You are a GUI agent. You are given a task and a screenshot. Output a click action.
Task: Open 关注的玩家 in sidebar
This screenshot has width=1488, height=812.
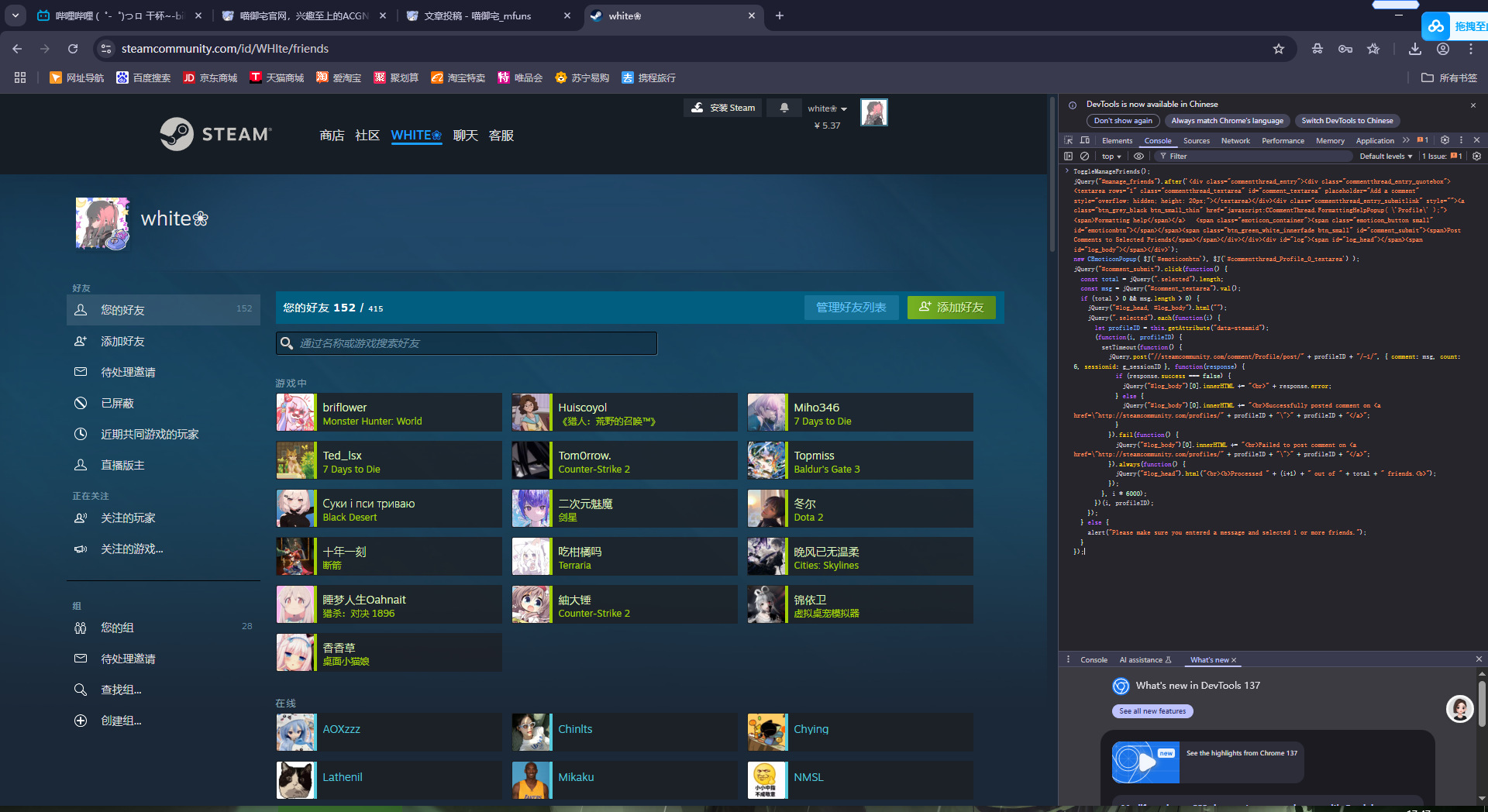pos(164,518)
